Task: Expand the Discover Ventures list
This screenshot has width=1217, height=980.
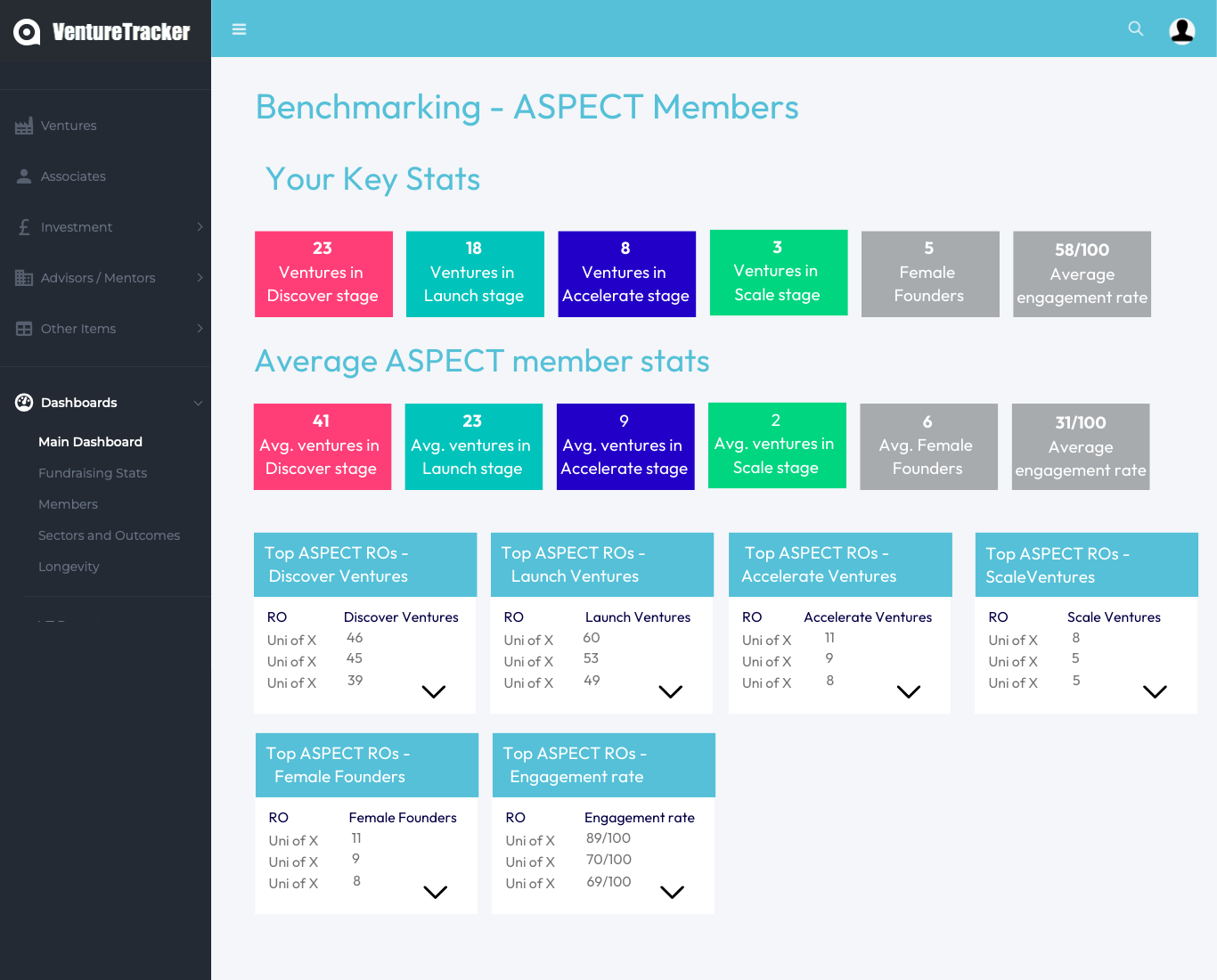Action: click(433, 691)
